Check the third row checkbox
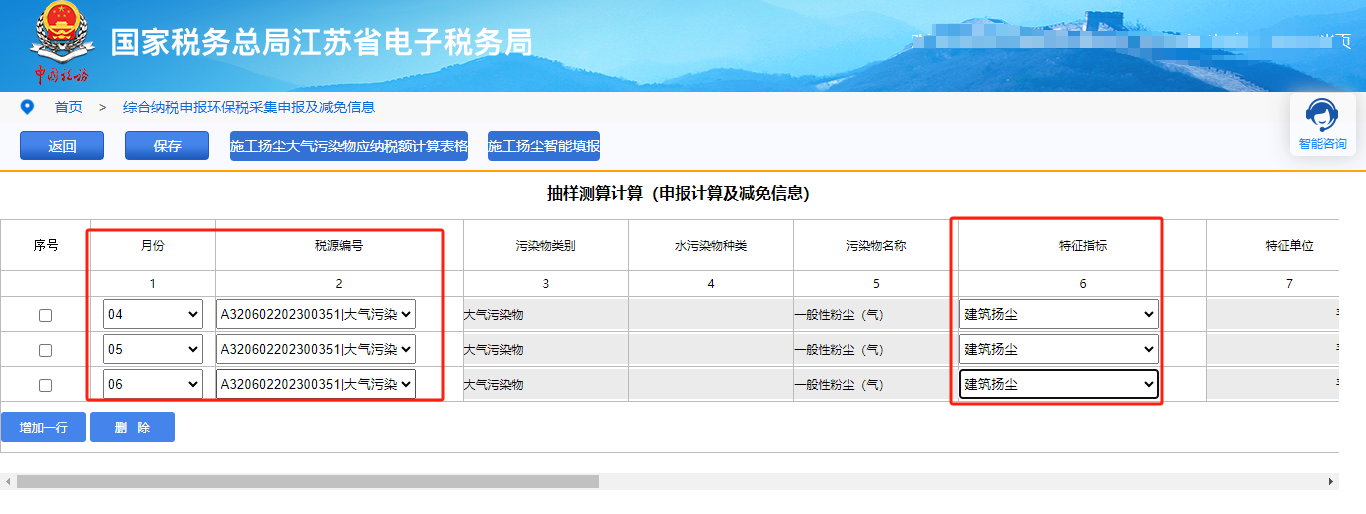Screen dimensions: 1366x514 [x=45, y=384]
